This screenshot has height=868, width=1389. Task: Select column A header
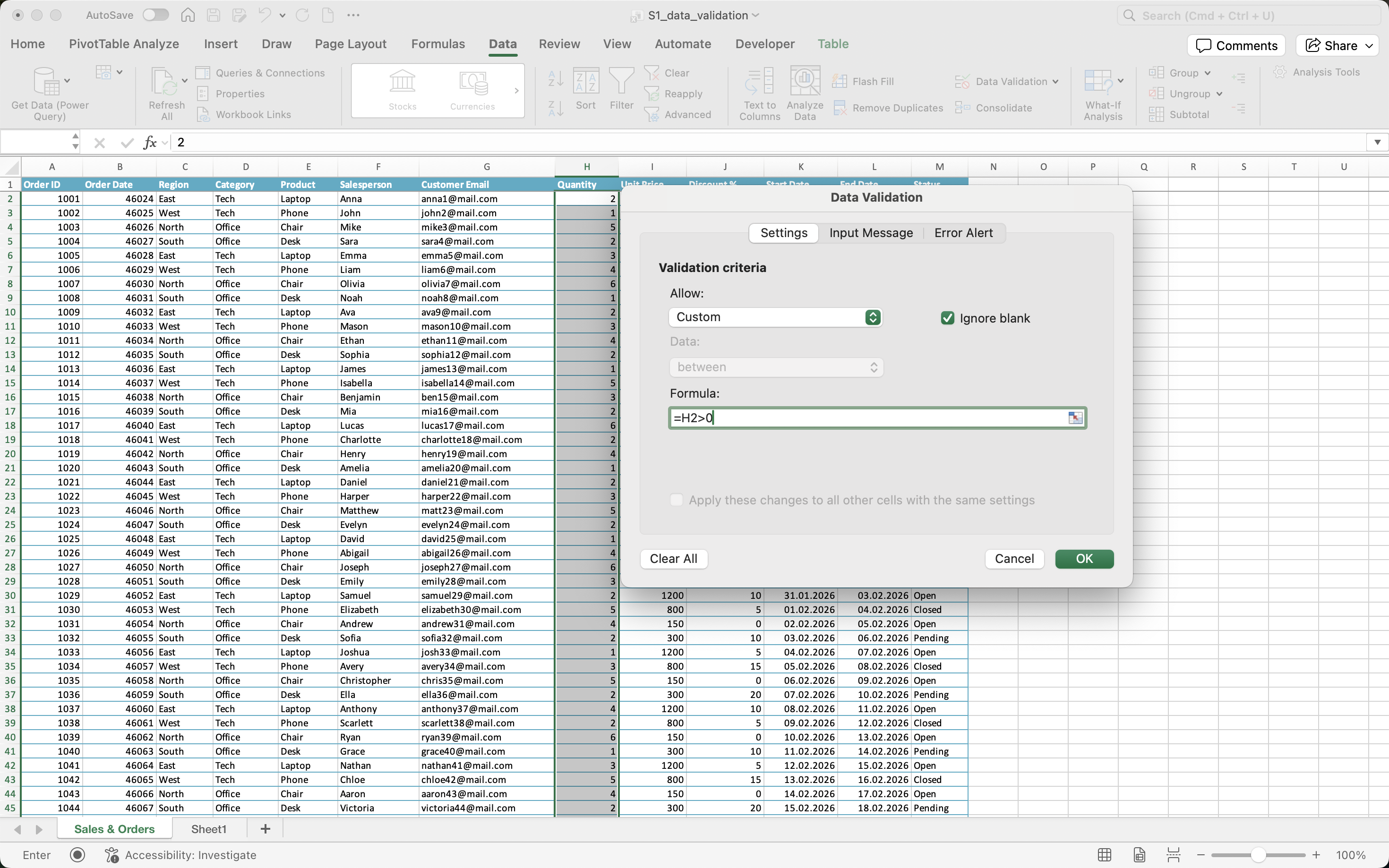click(51, 167)
